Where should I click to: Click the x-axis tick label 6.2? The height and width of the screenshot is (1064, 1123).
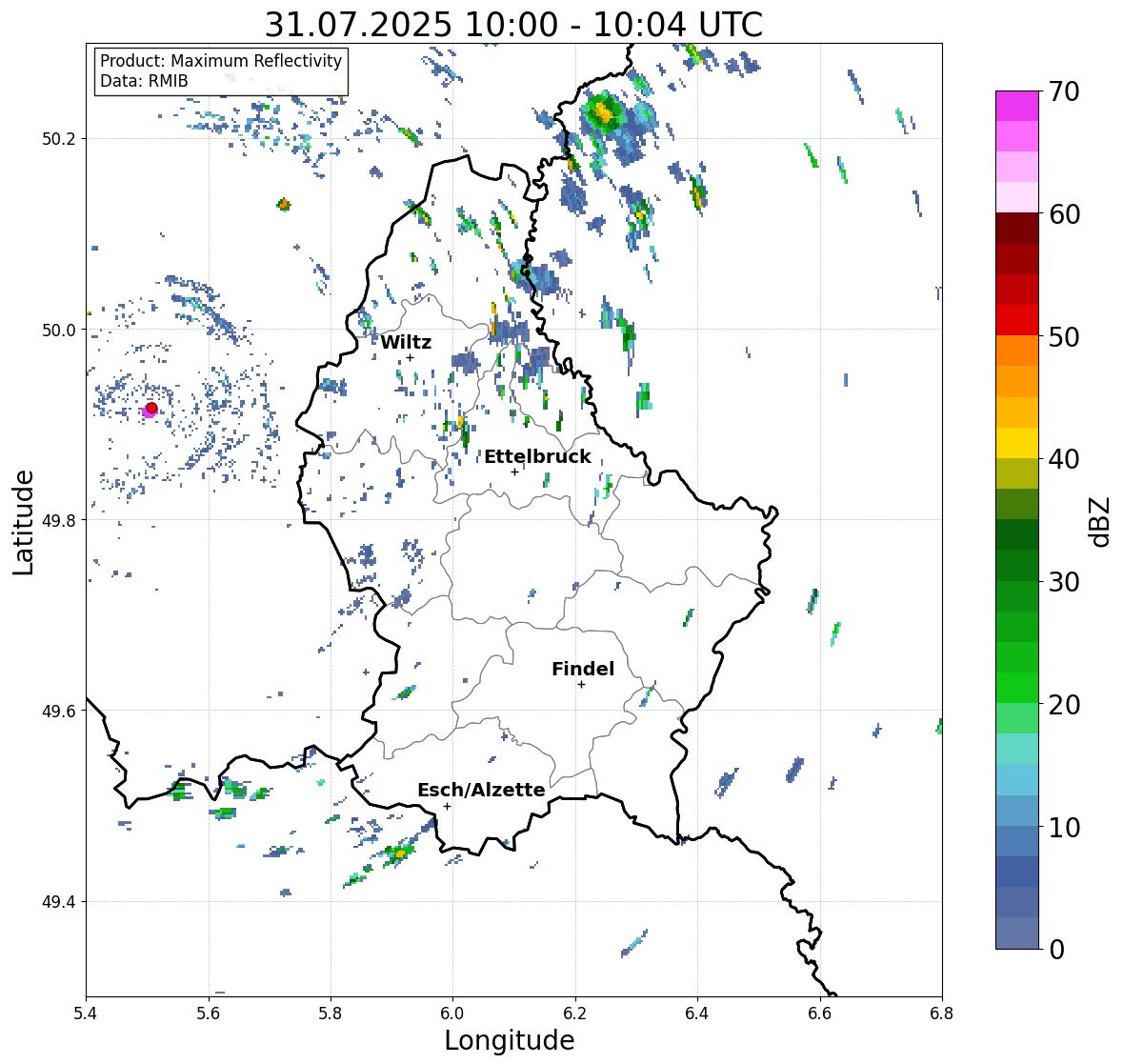coord(575,1013)
